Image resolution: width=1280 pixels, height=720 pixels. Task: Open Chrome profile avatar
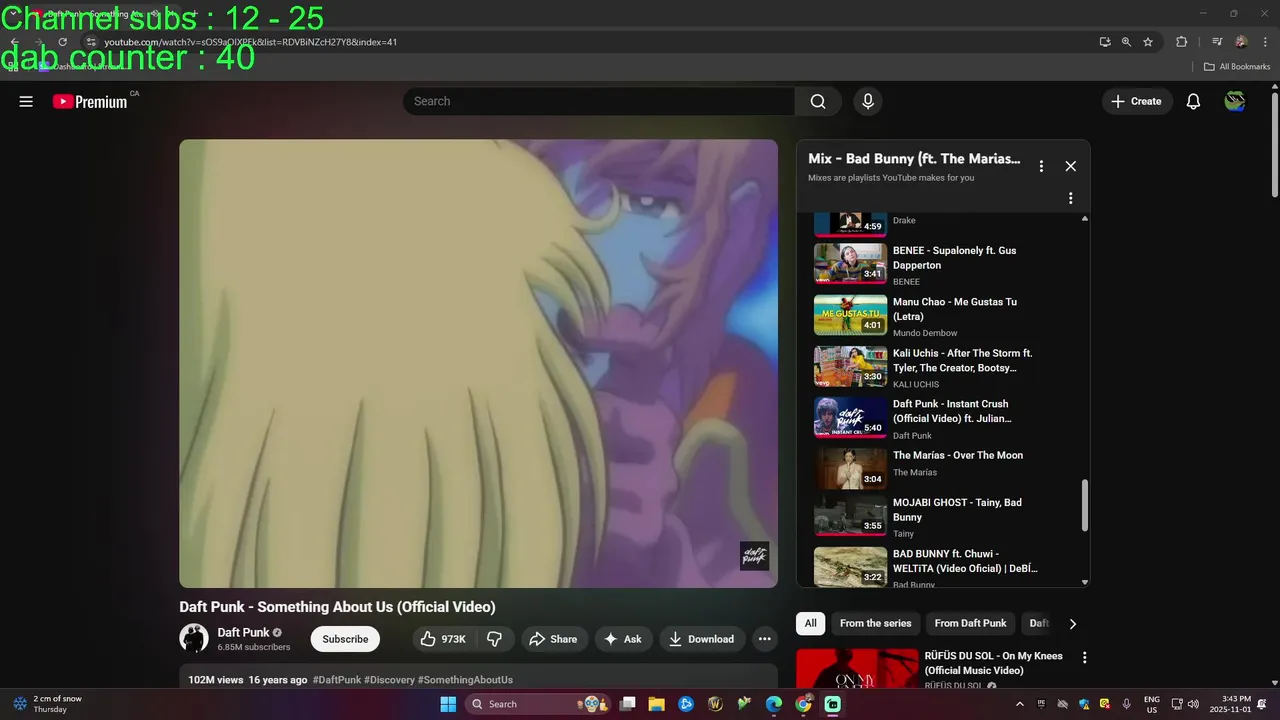click(1241, 42)
